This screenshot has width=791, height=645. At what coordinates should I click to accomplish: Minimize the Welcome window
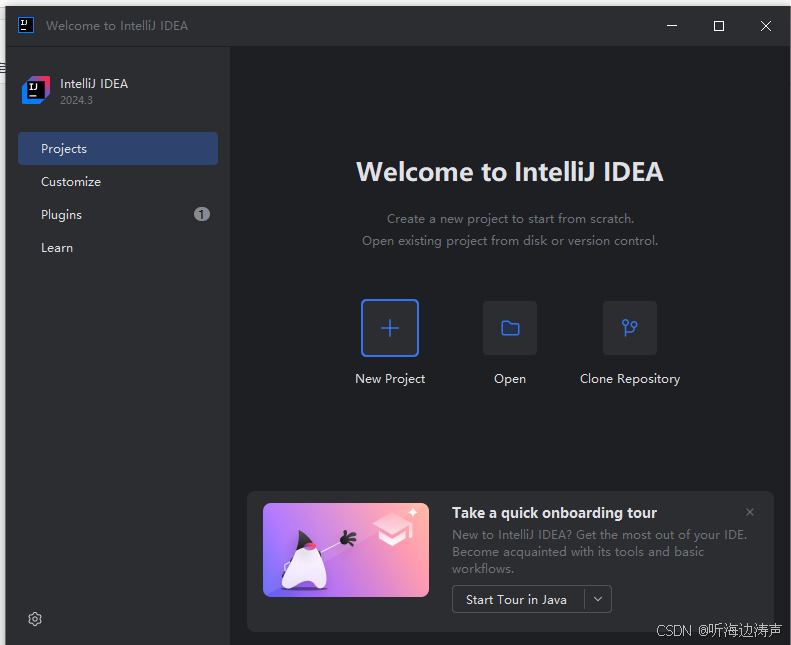672,26
